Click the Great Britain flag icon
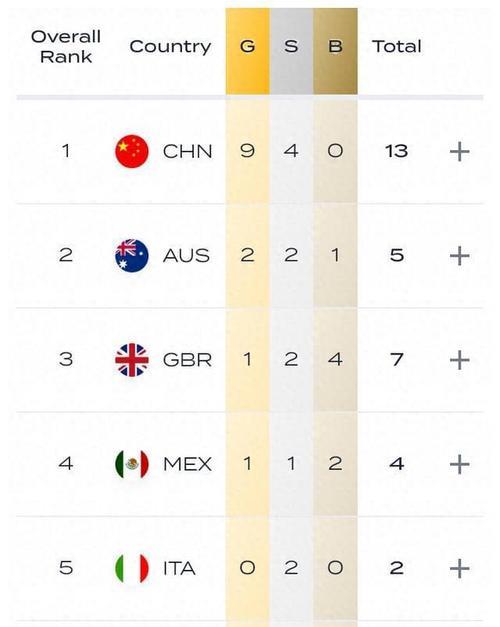The image size is (500, 627). pyautogui.click(x=132, y=360)
